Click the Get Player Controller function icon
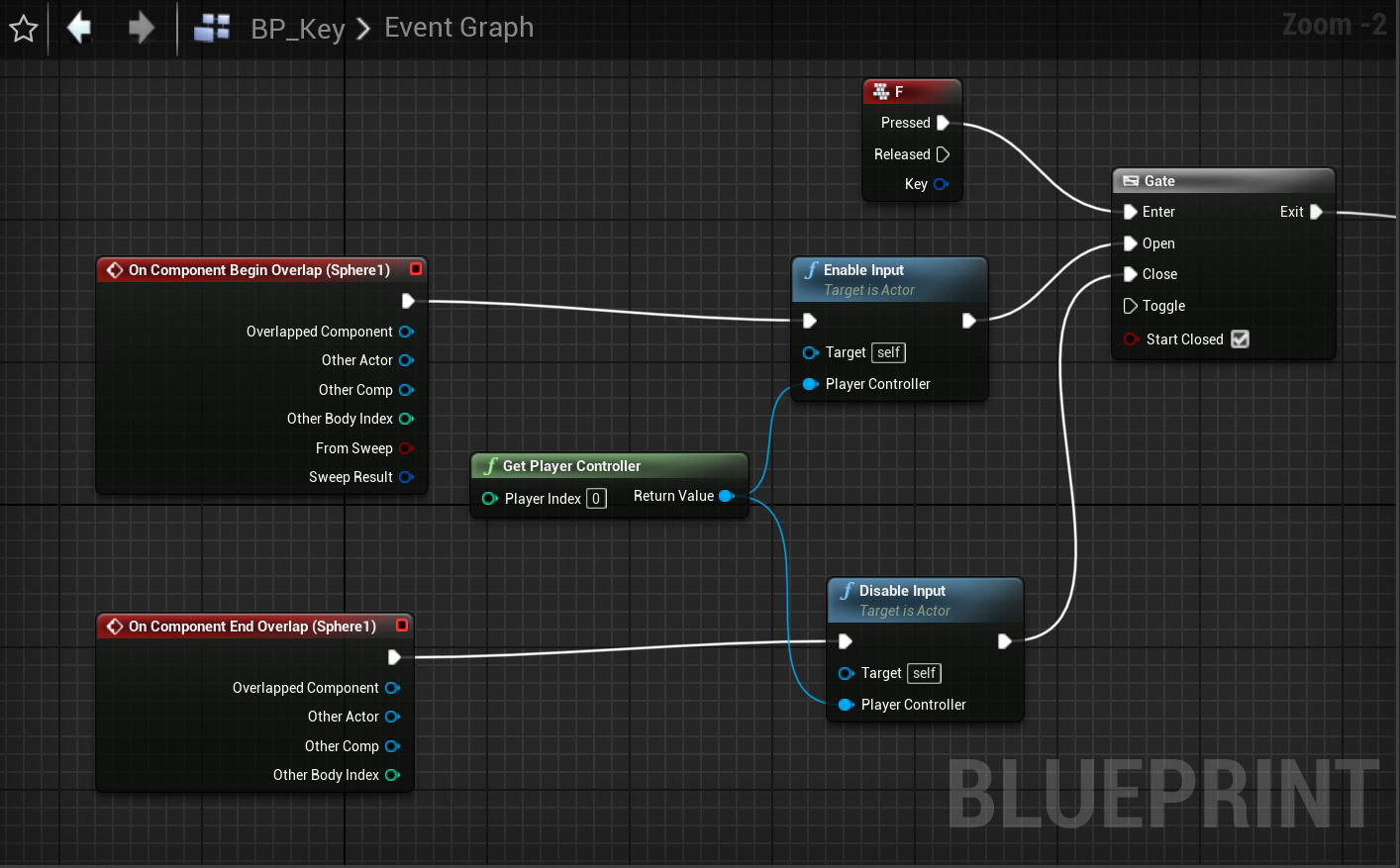 [x=490, y=466]
